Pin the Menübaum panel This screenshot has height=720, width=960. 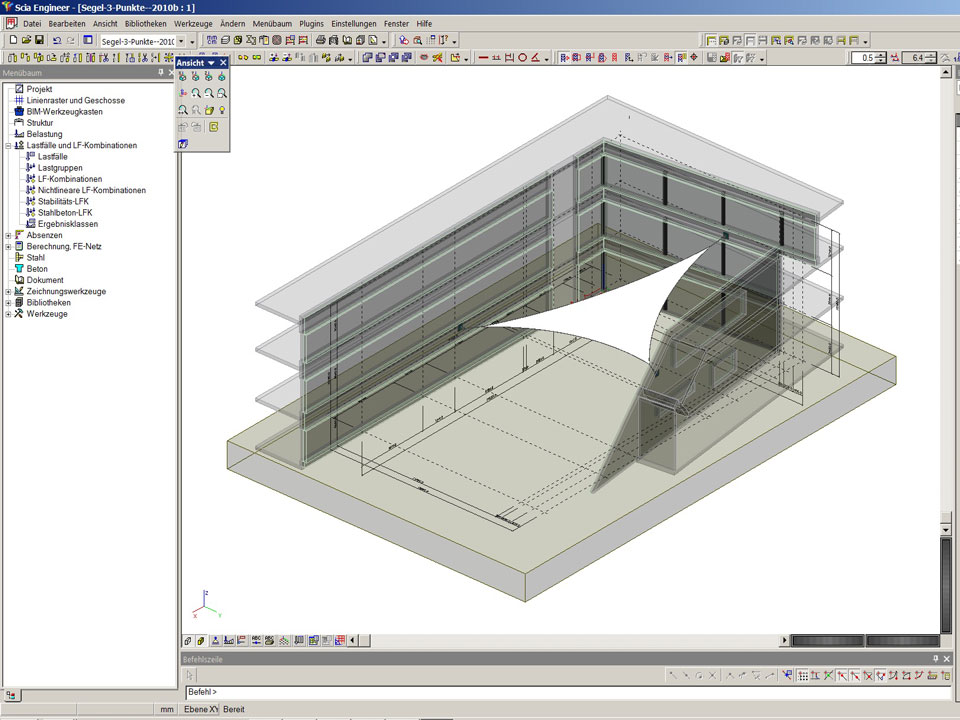pos(160,73)
